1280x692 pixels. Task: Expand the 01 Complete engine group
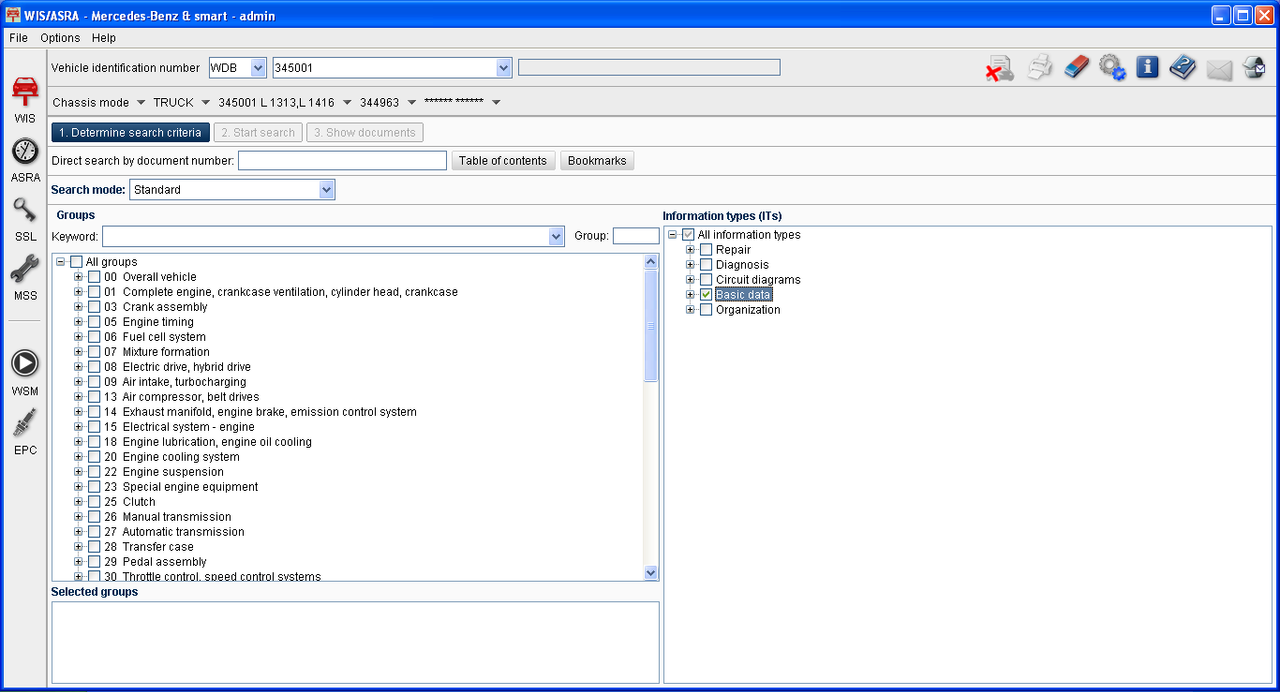click(x=79, y=292)
